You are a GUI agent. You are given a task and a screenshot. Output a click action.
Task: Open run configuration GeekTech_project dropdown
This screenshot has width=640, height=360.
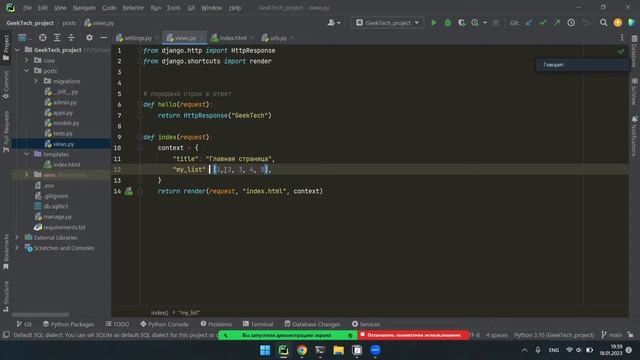click(x=387, y=23)
